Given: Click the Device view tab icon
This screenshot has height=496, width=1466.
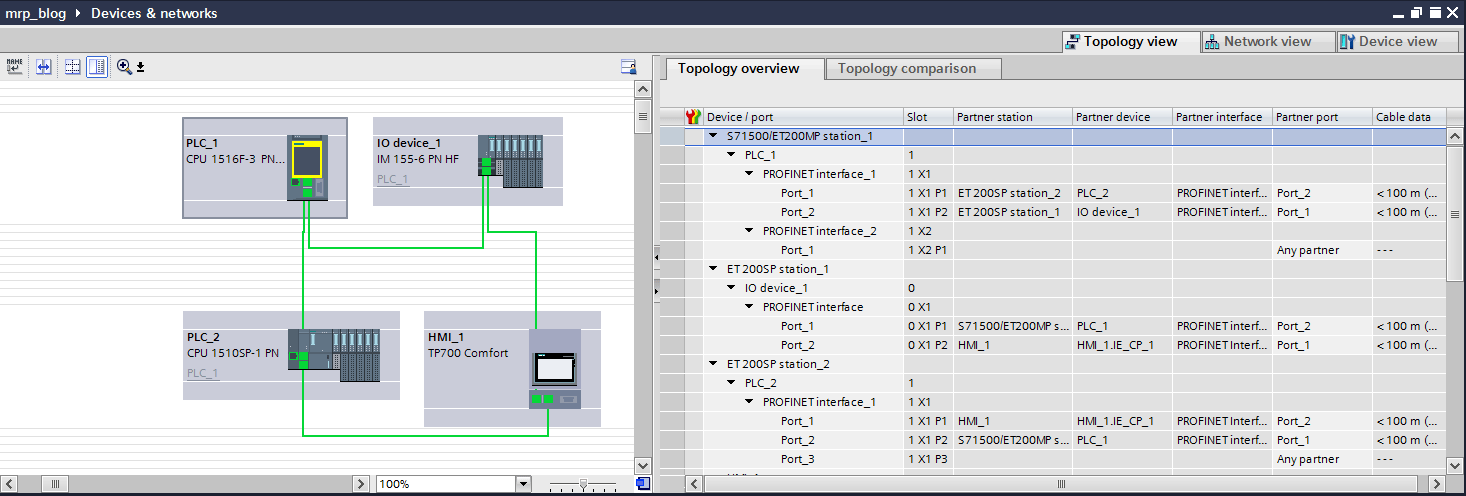Looking at the screenshot, I should click(1347, 42).
